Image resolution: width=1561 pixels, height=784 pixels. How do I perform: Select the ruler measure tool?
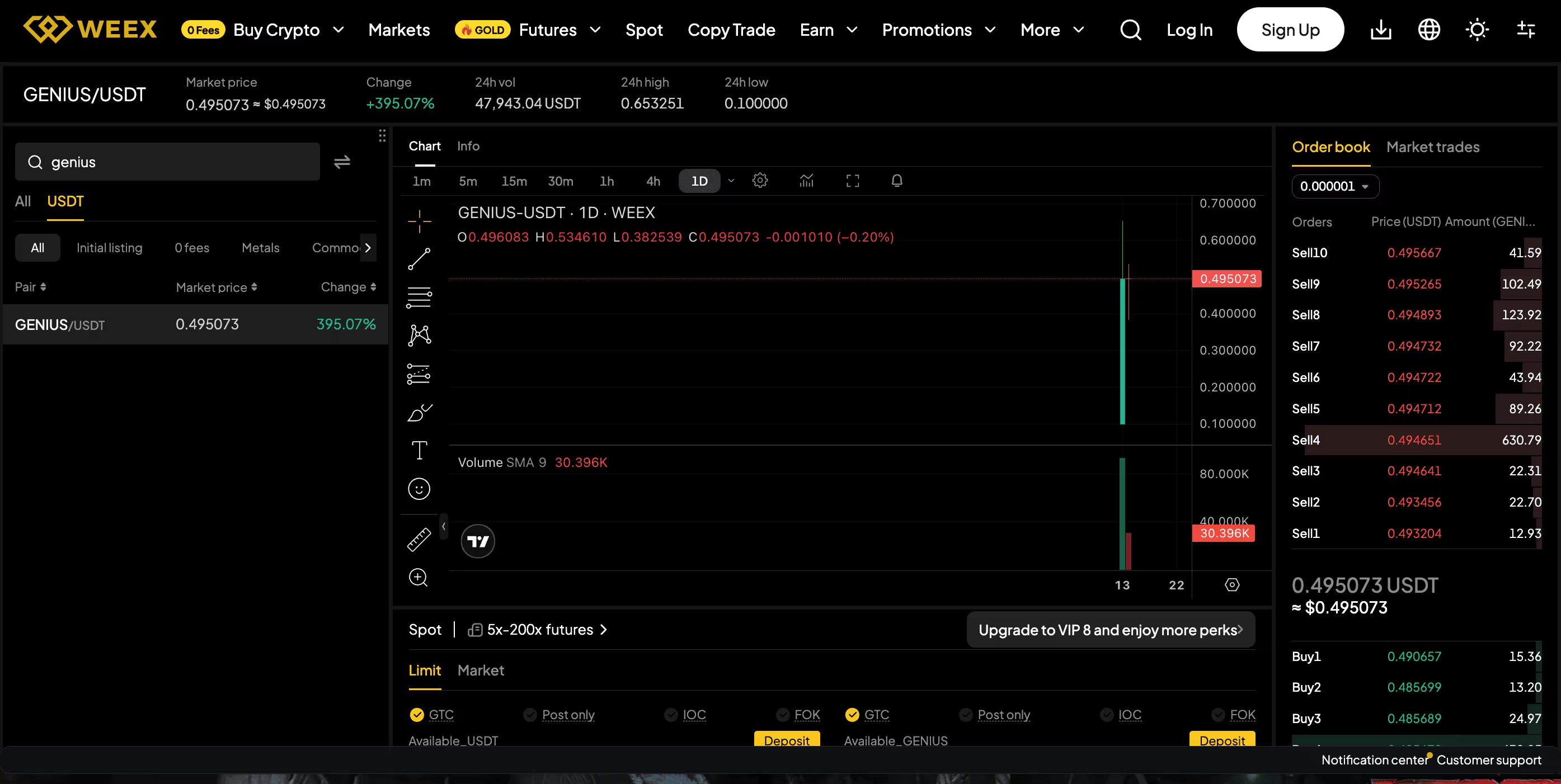tap(419, 539)
